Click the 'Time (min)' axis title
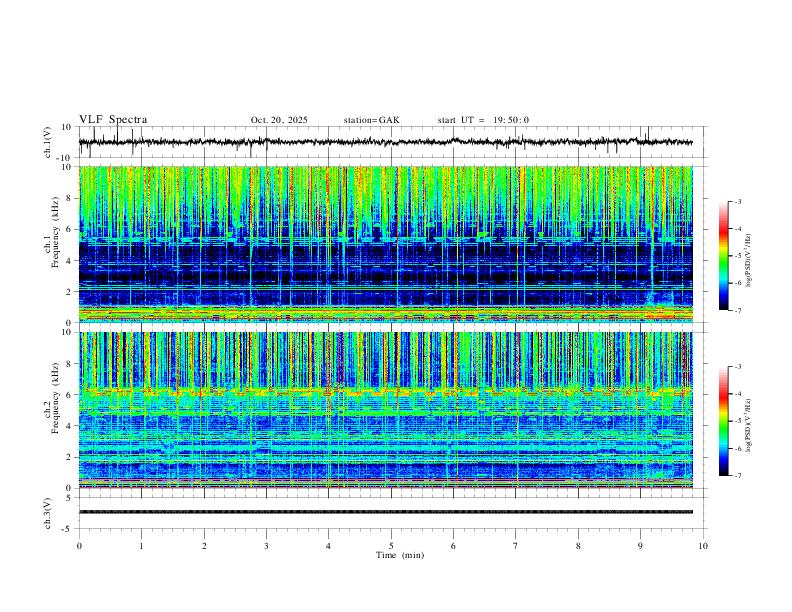792x612 pixels. tap(400, 555)
